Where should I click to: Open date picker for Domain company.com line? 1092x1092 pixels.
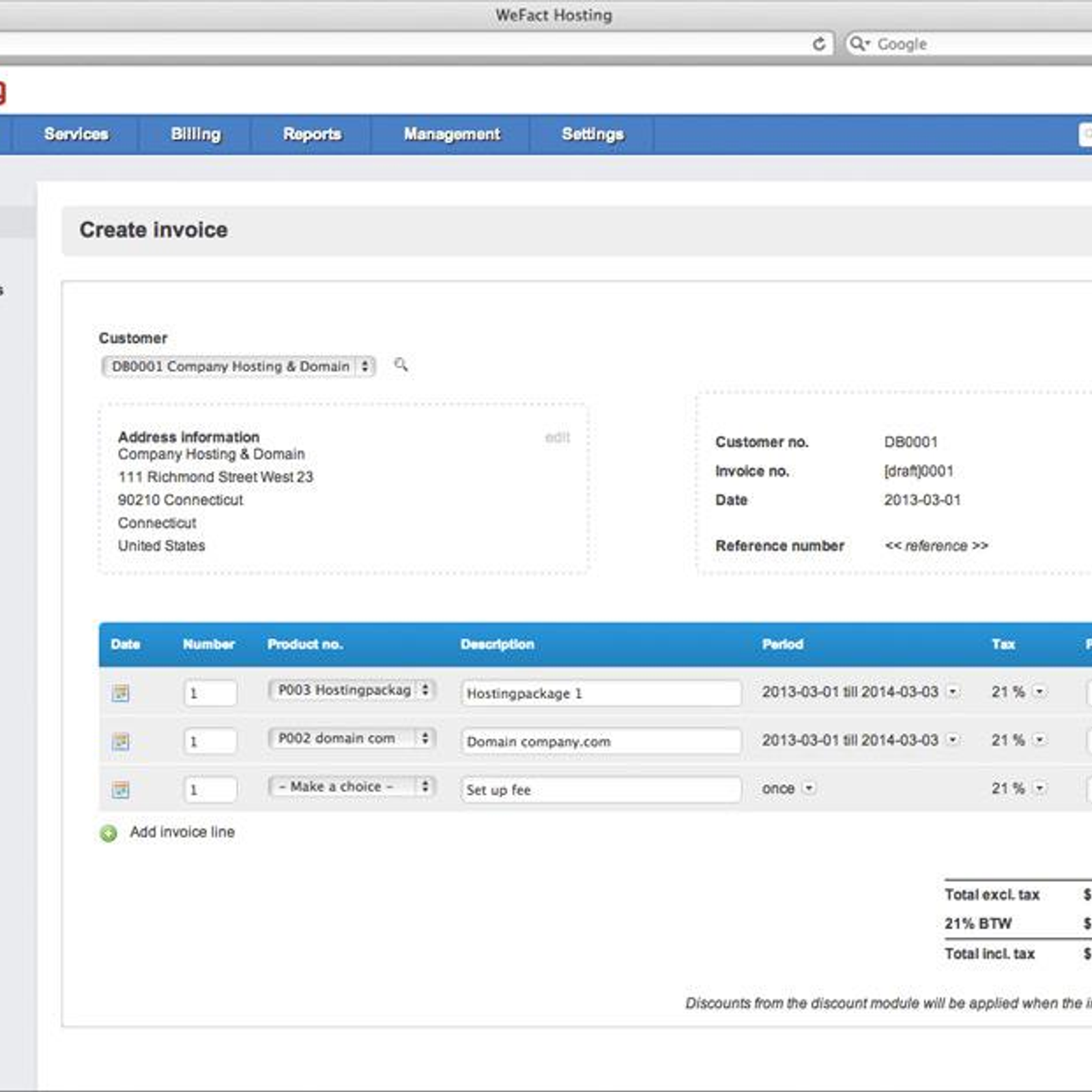(121, 741)
